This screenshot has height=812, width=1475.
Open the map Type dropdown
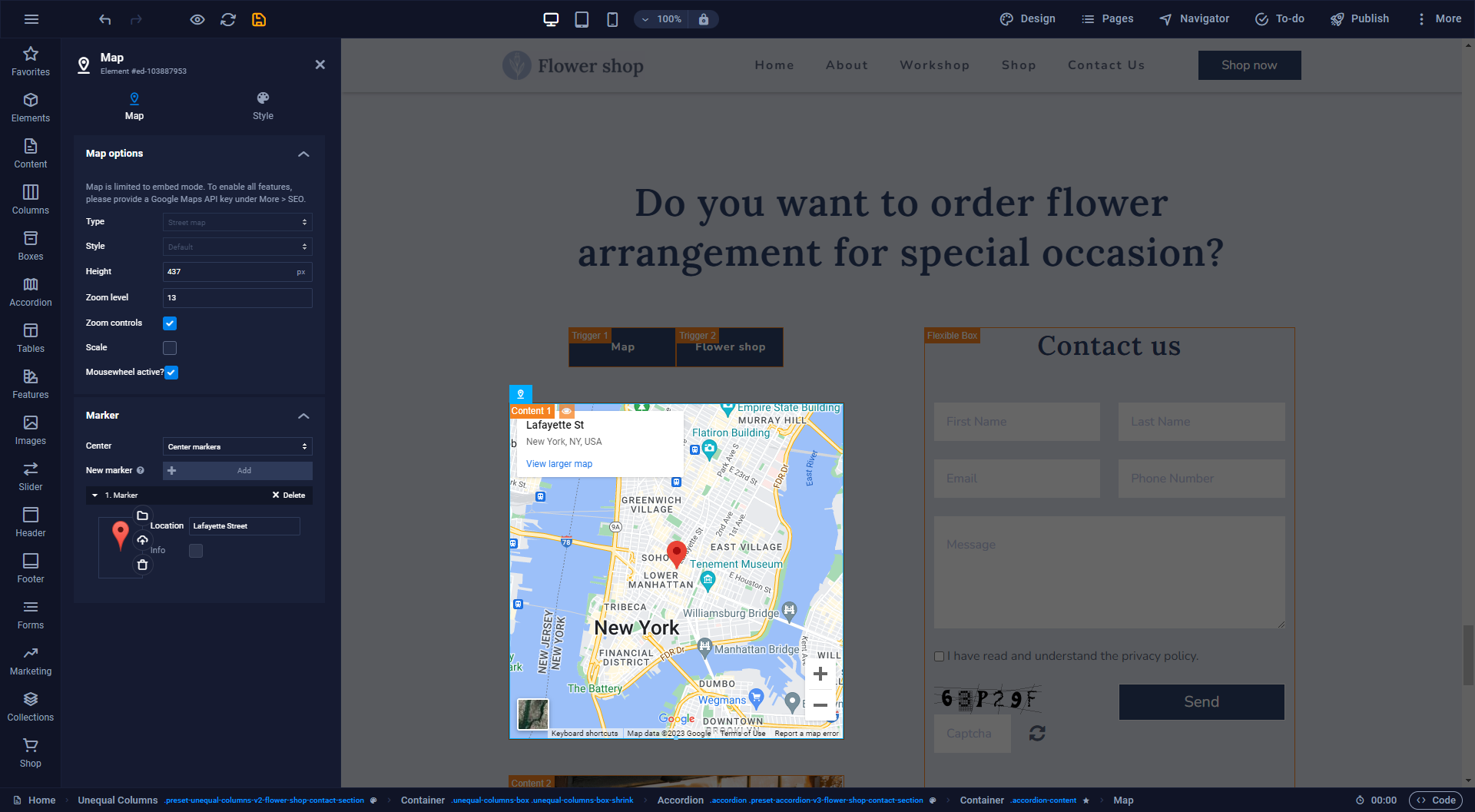pyautogui.click(x=237, y=222)
